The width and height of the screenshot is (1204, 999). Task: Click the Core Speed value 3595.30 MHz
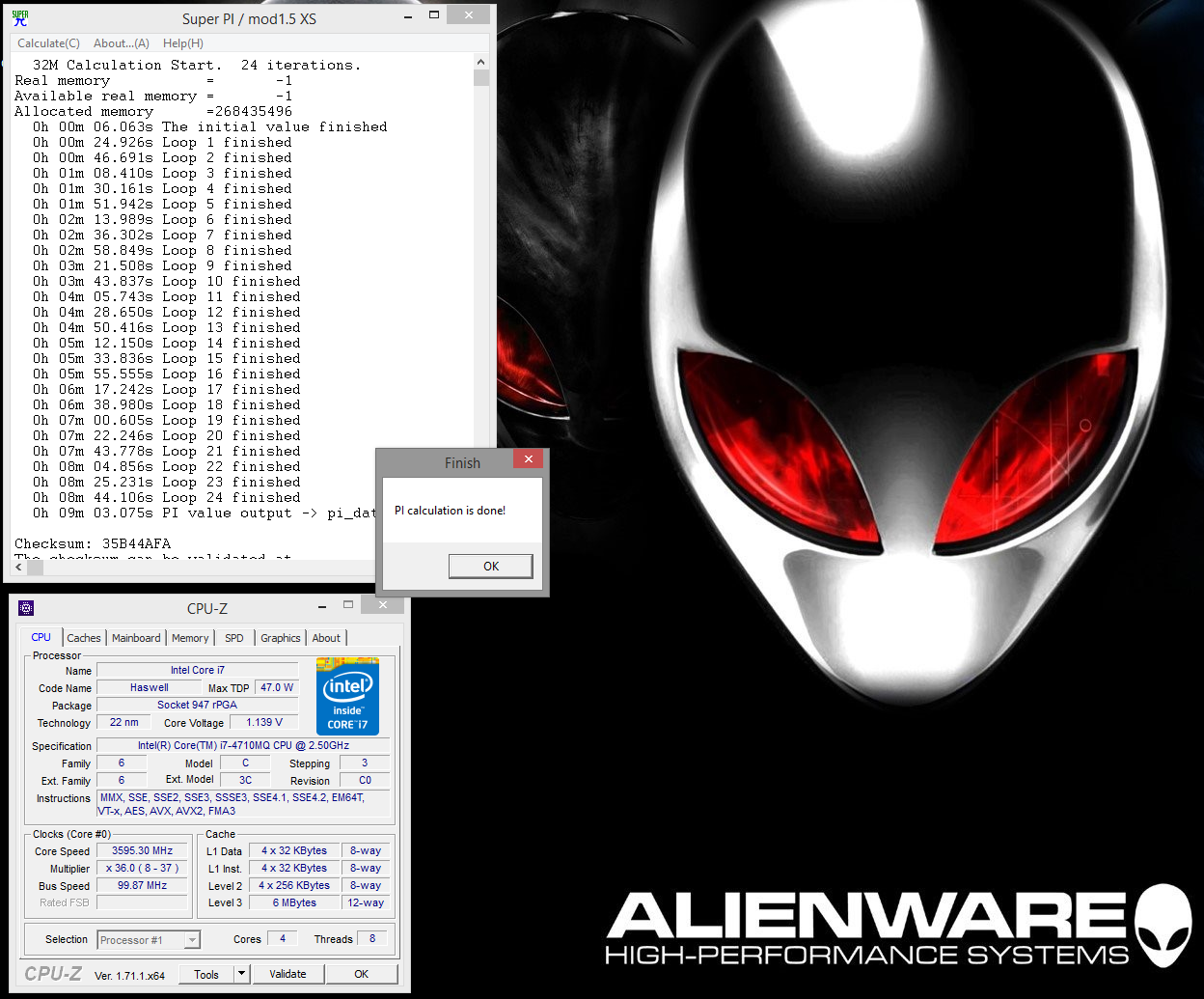coord(143,851)
